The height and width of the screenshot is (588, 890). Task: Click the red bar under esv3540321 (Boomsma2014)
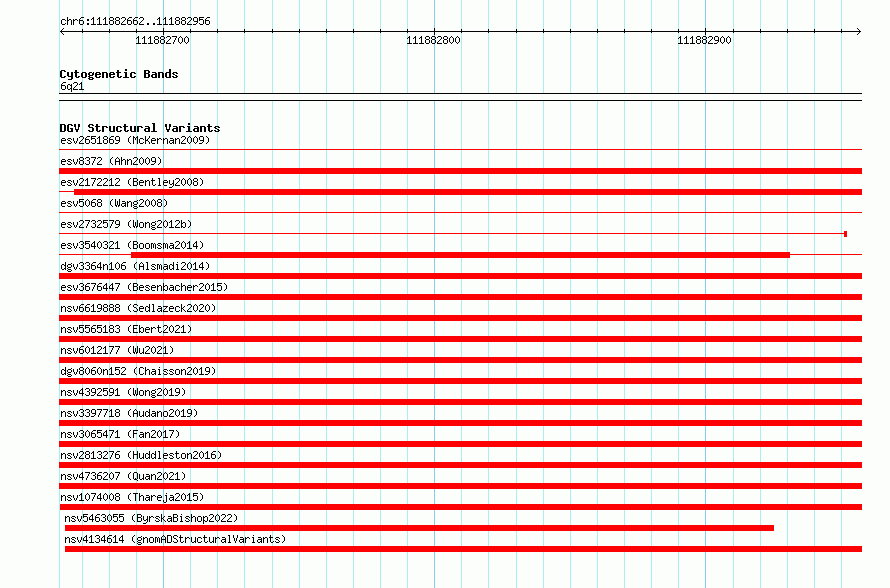pyautogui.click(x=460, y=255)
